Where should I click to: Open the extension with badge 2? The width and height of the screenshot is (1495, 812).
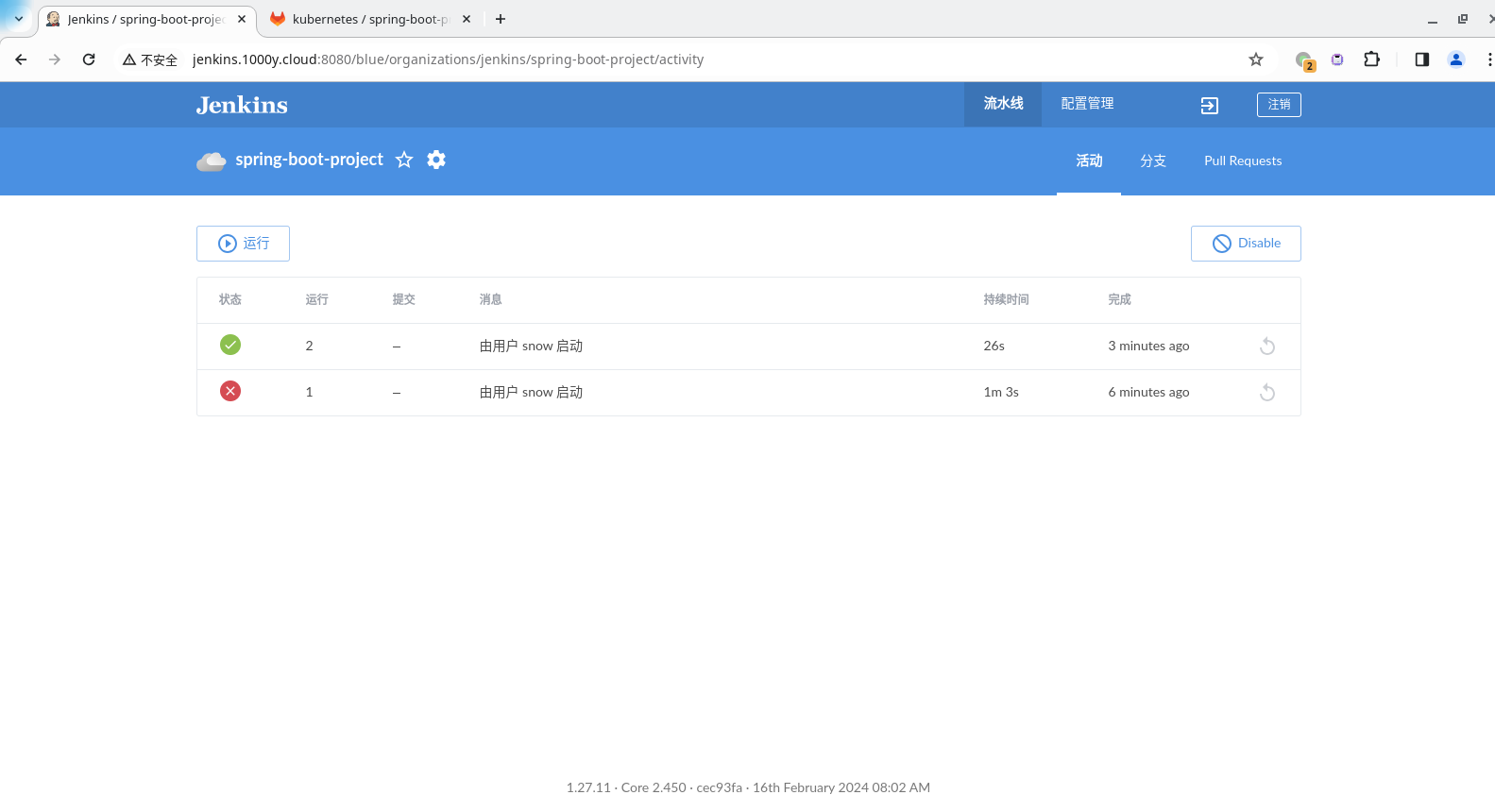pos(1305,60)
